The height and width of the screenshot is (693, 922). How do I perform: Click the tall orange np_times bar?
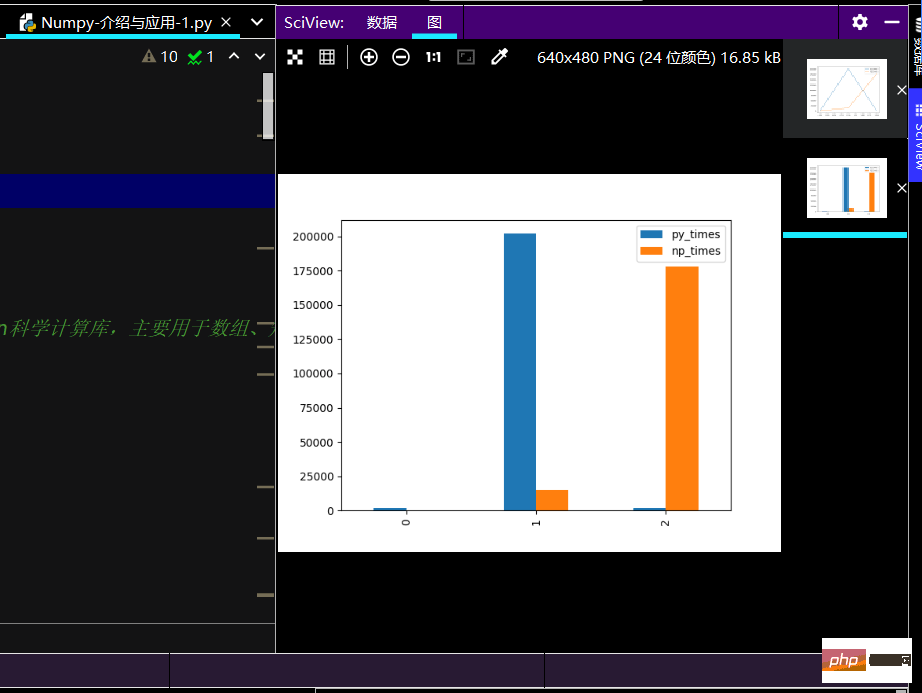point(682,389)
